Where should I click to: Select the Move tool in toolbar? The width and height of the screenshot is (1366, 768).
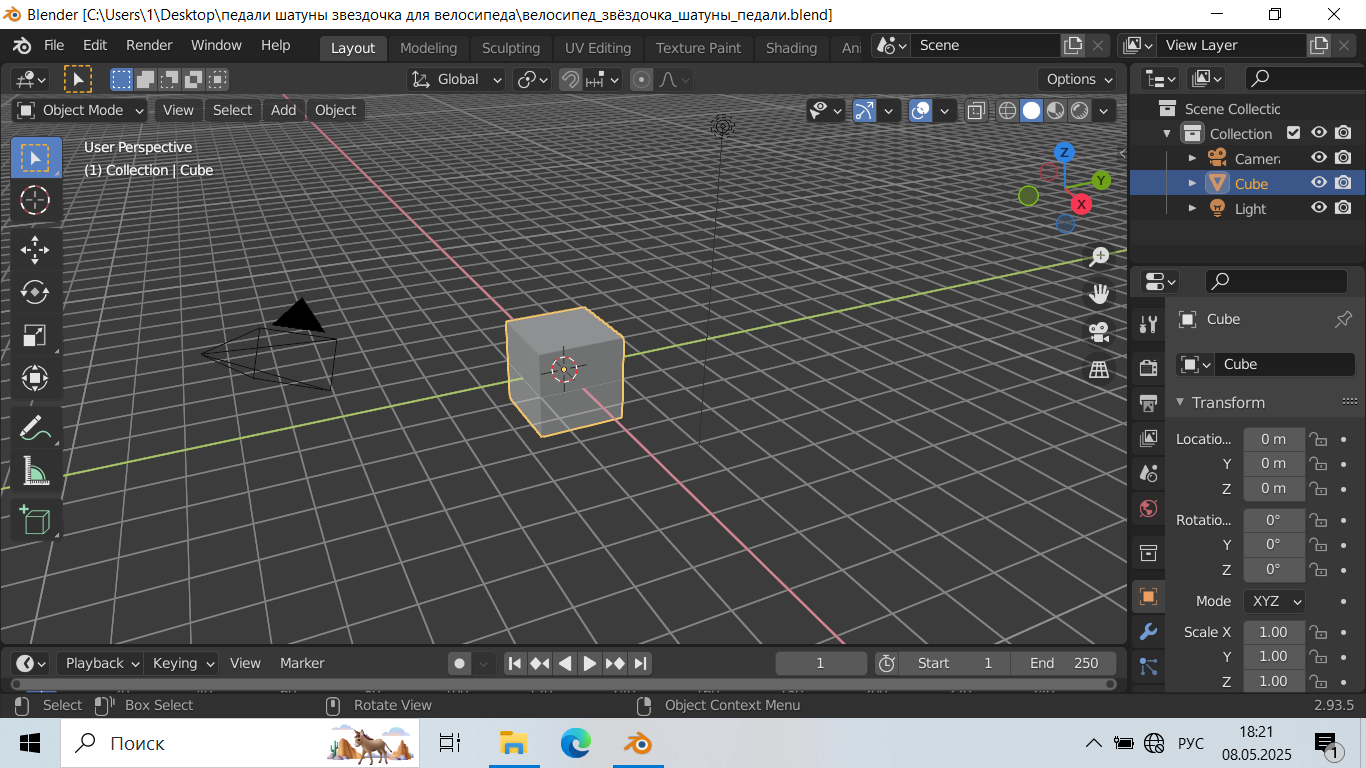click(35, 249)
